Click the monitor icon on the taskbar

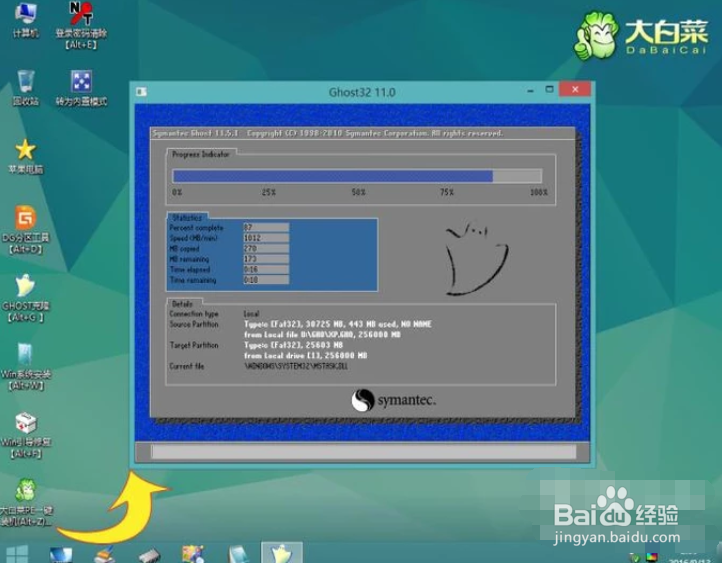click(x=61, y=554)
